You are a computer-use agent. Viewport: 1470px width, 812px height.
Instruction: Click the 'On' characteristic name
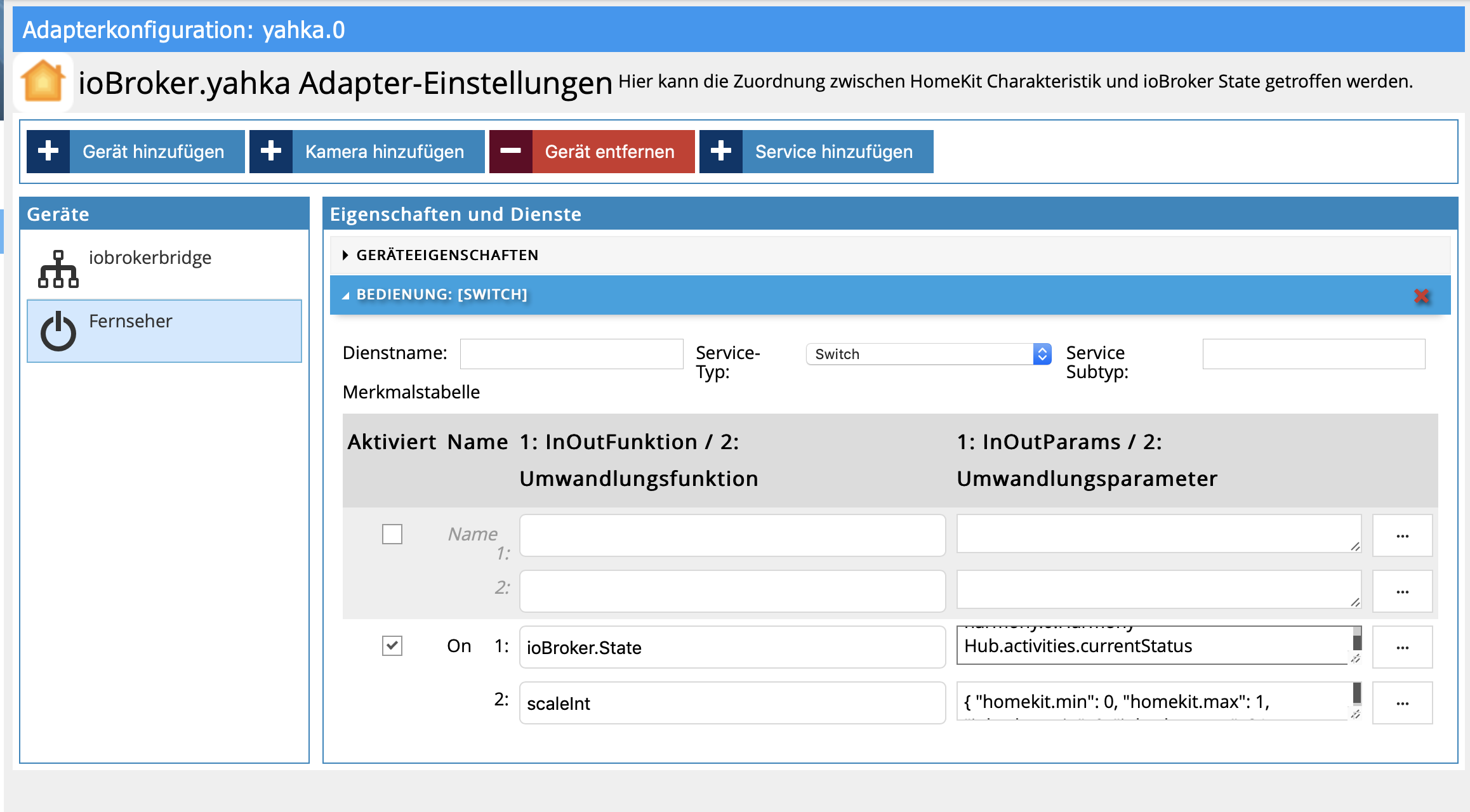click(459, 646)
